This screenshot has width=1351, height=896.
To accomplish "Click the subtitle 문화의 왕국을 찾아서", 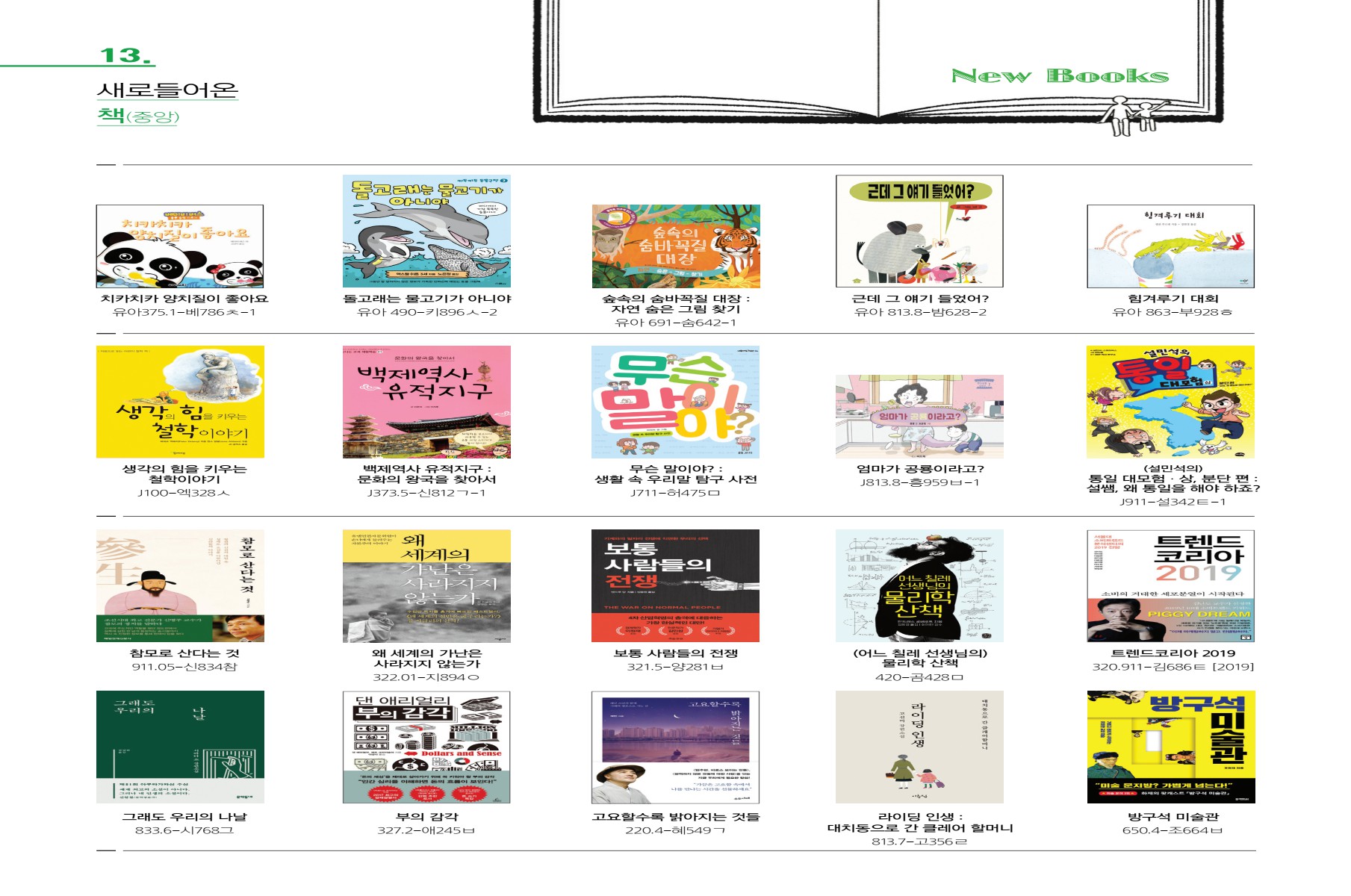I will (x=426, y=479).
